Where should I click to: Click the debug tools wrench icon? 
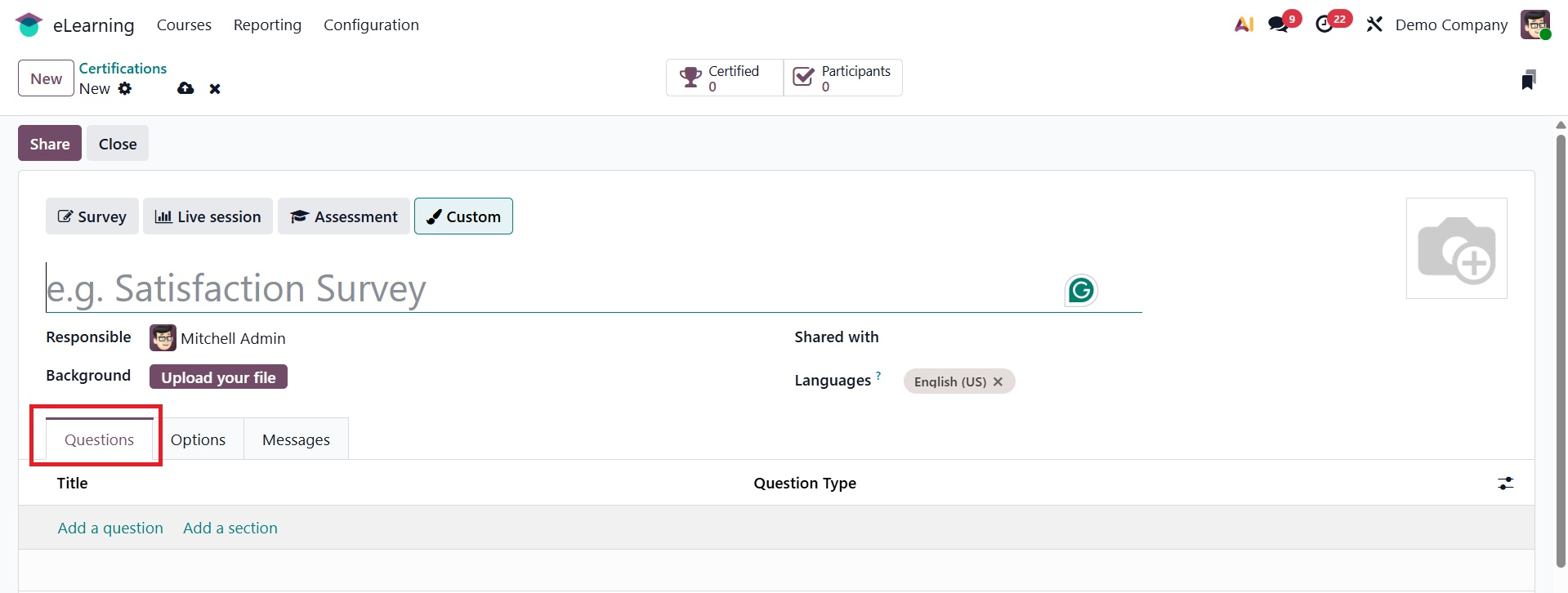click(1374, 25)
